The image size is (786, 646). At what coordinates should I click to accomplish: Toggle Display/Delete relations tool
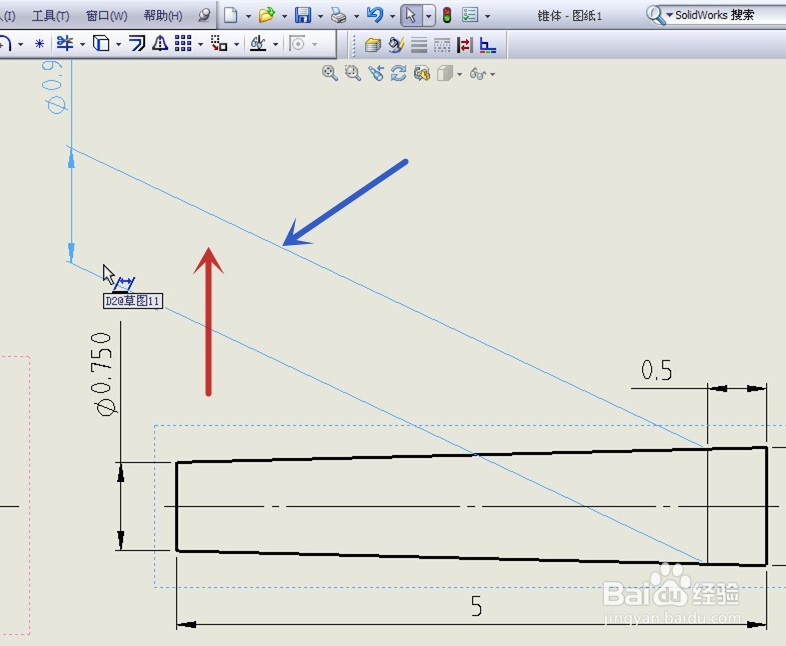click(258, 44)
